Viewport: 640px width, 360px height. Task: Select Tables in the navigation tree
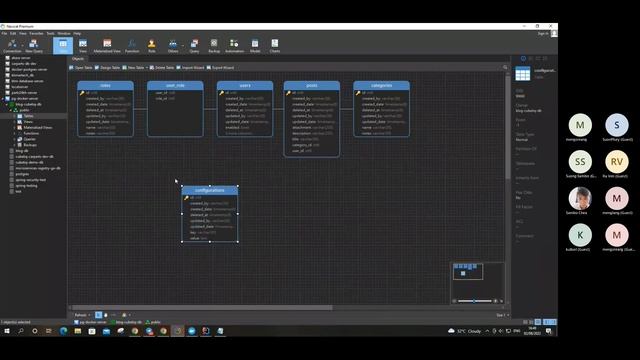tap(28, 116)
